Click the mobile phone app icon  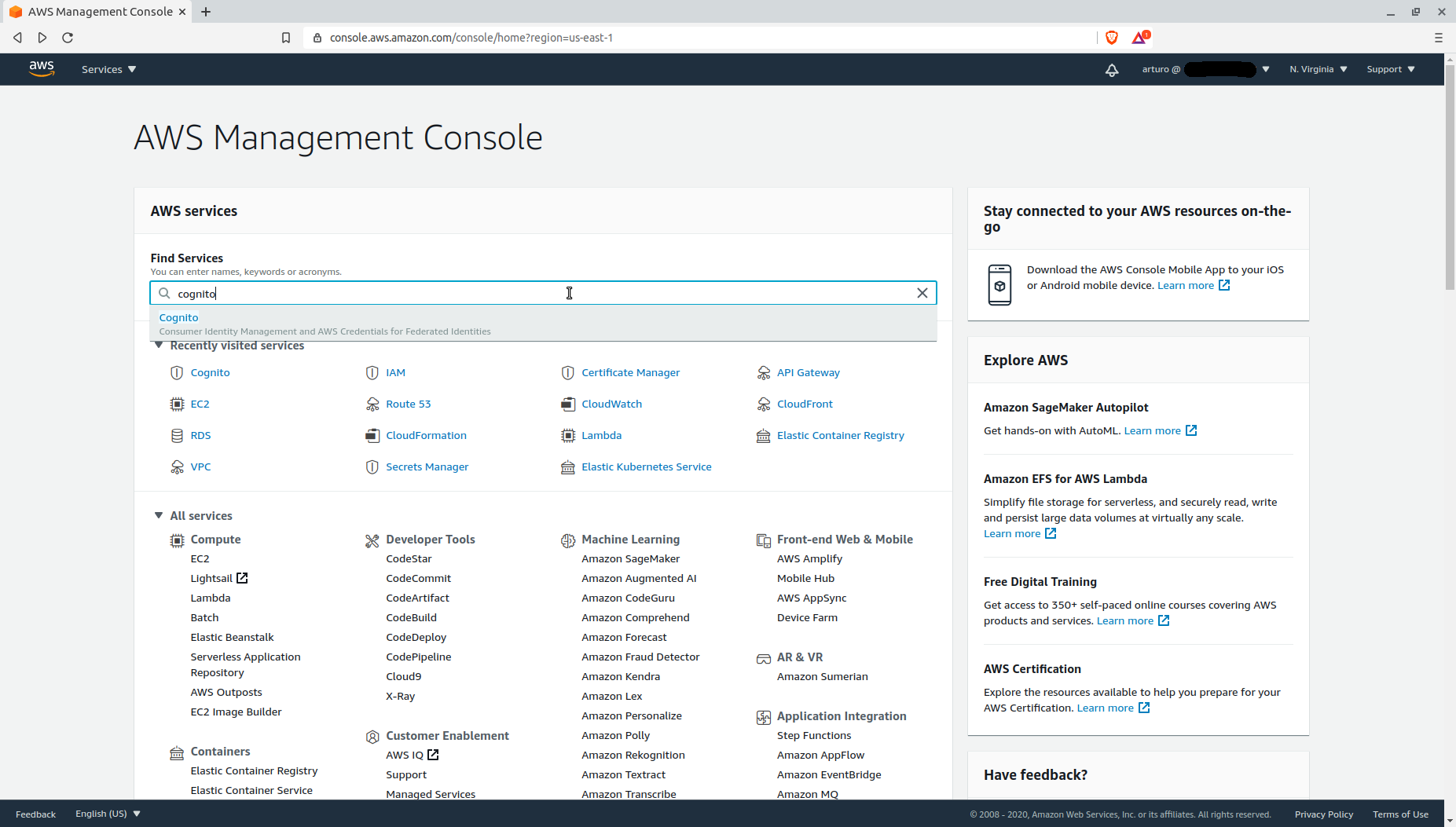[x=999, y=284]
